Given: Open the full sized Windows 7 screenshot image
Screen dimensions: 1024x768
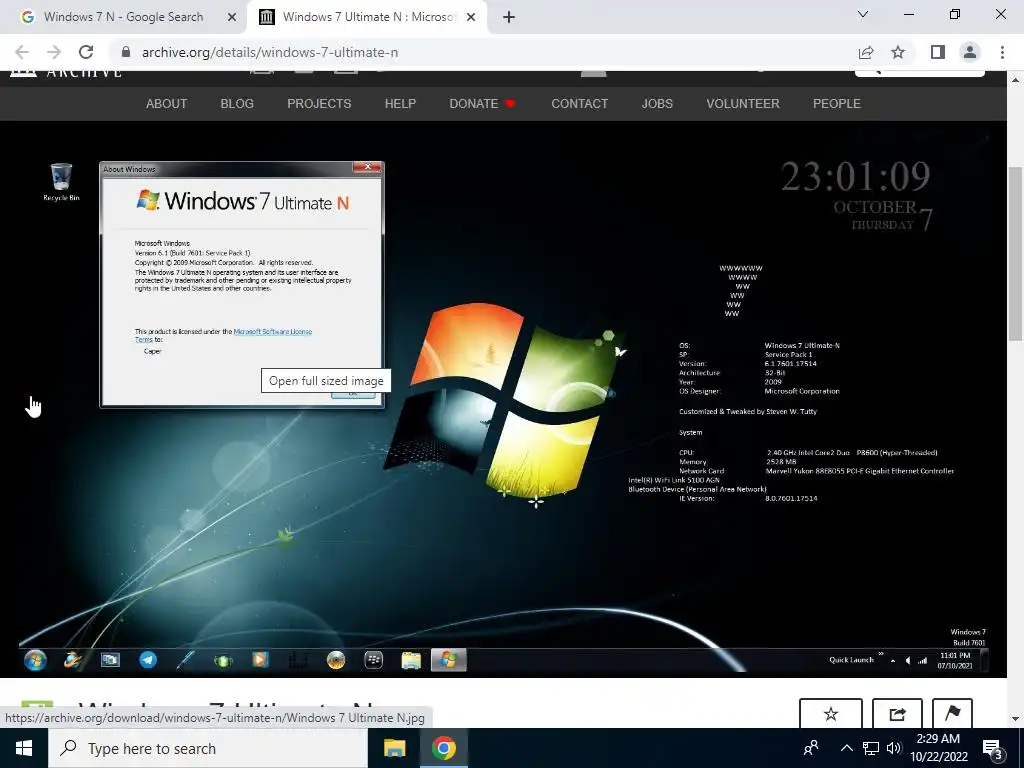Looking at the screenshot, I should coord(503,400).
